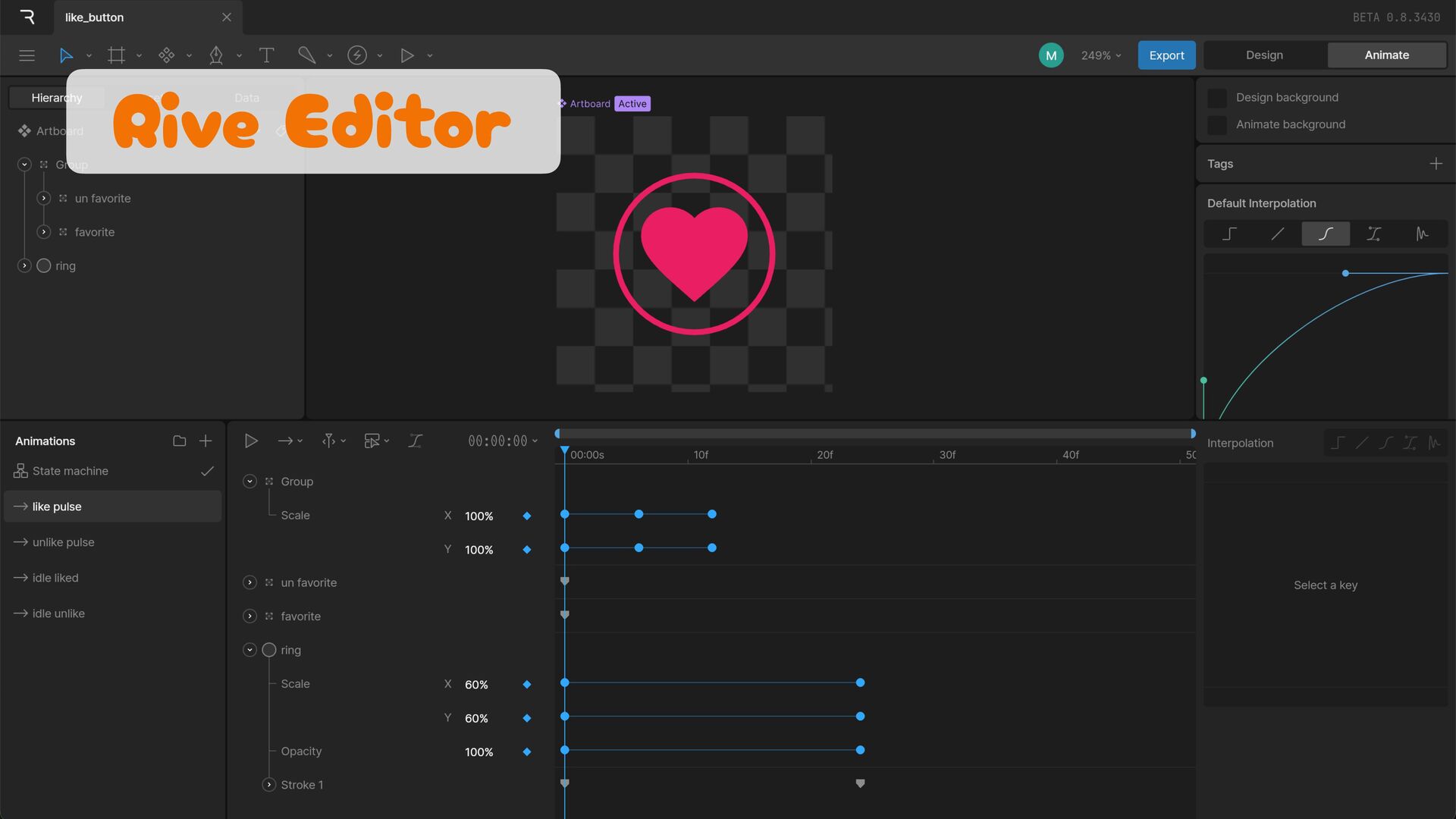The image size is (1456, 819).
Task: Set default interpolation to custom cubic values
Action: 1373,234
